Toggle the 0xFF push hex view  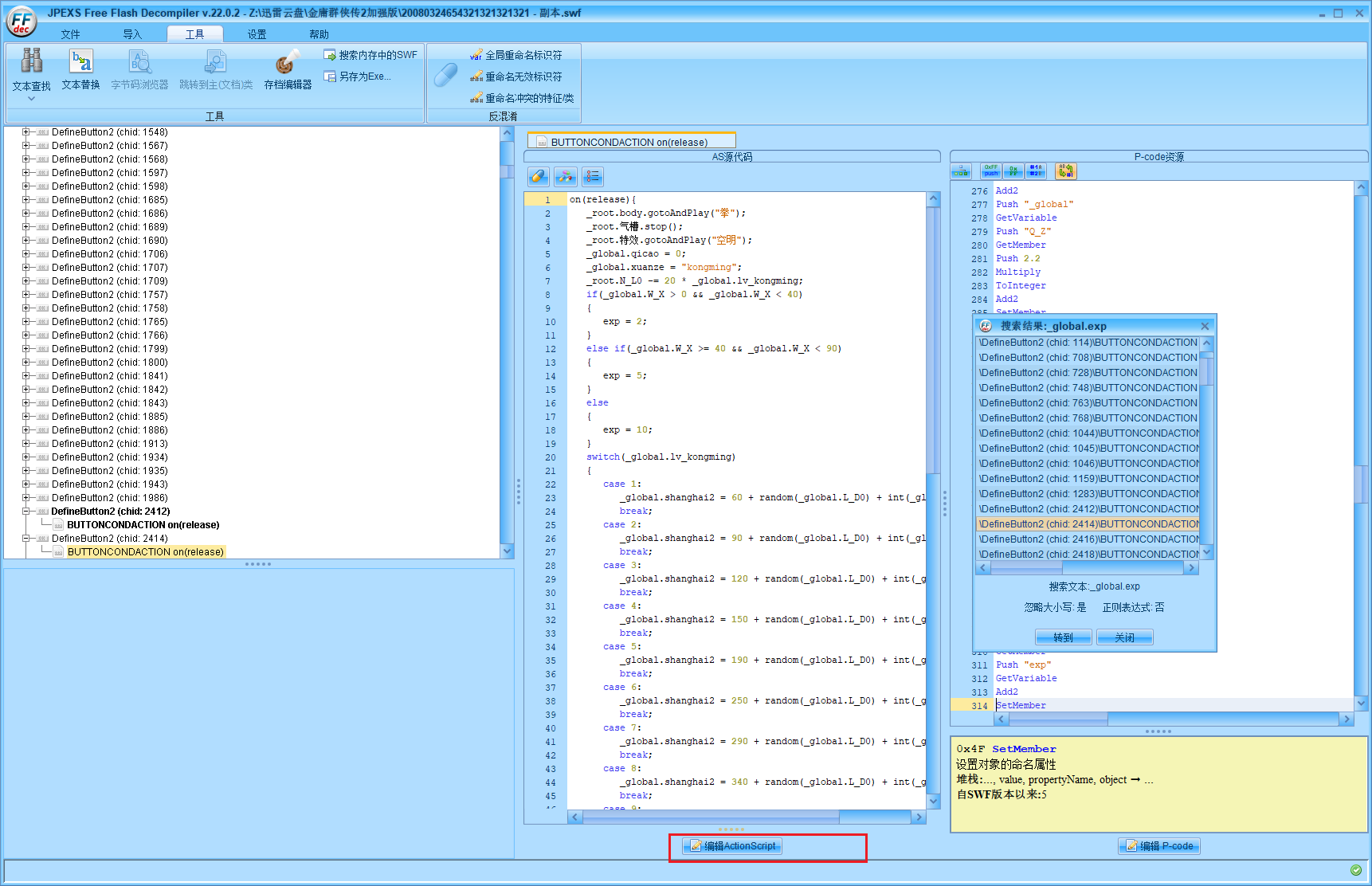[x=990, y=171]
